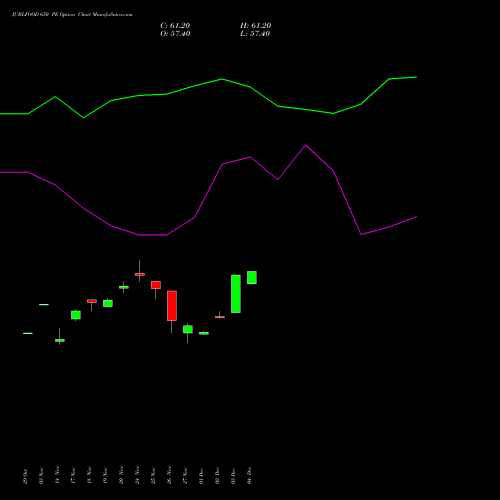This screenshot has width=500, height=500.
Task: Select the red 18 Nov candle
Action: 92,301
